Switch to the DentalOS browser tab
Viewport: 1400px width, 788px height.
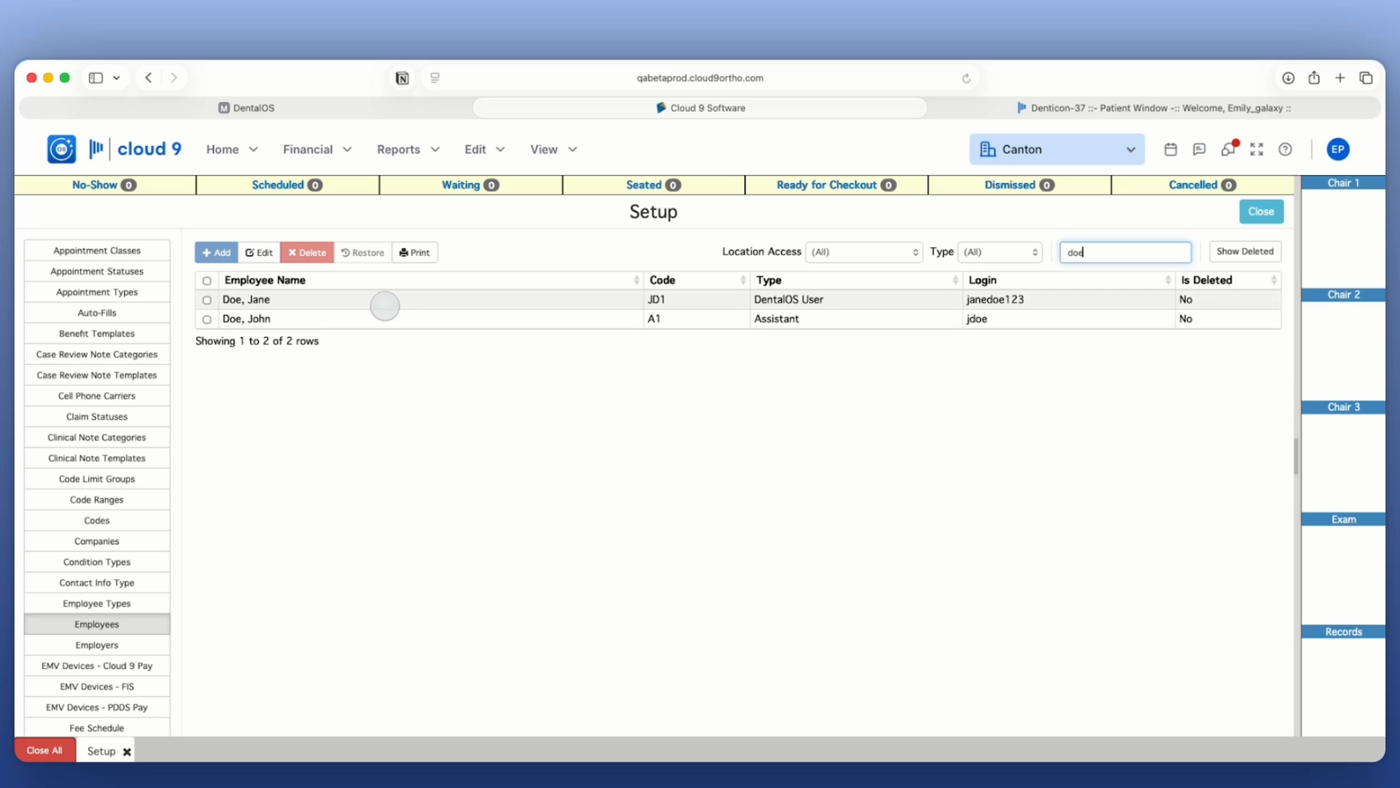tap(246, 108)
